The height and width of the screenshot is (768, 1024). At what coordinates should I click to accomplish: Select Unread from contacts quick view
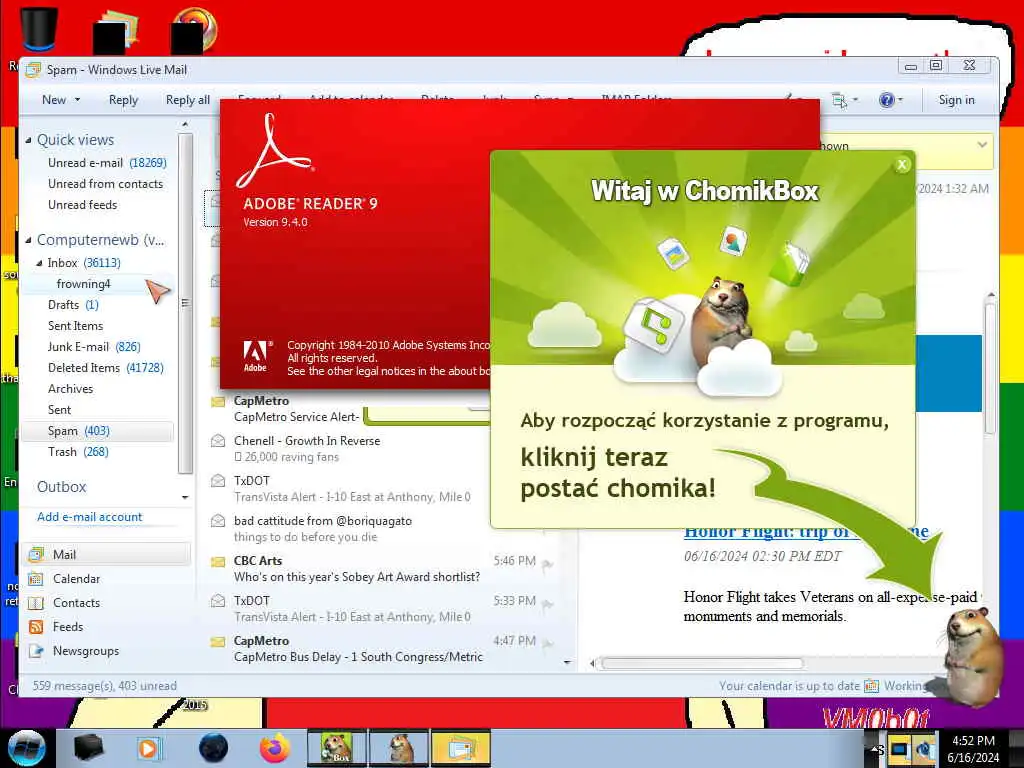point(105,184)
